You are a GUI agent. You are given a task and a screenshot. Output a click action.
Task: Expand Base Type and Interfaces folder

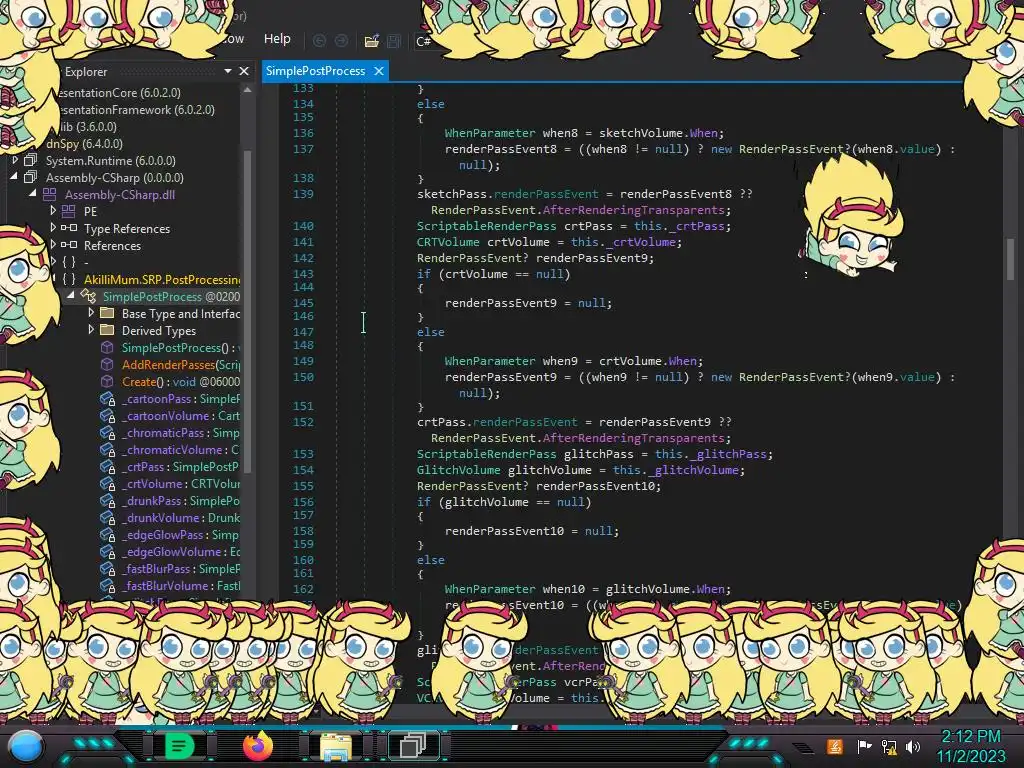91,313
